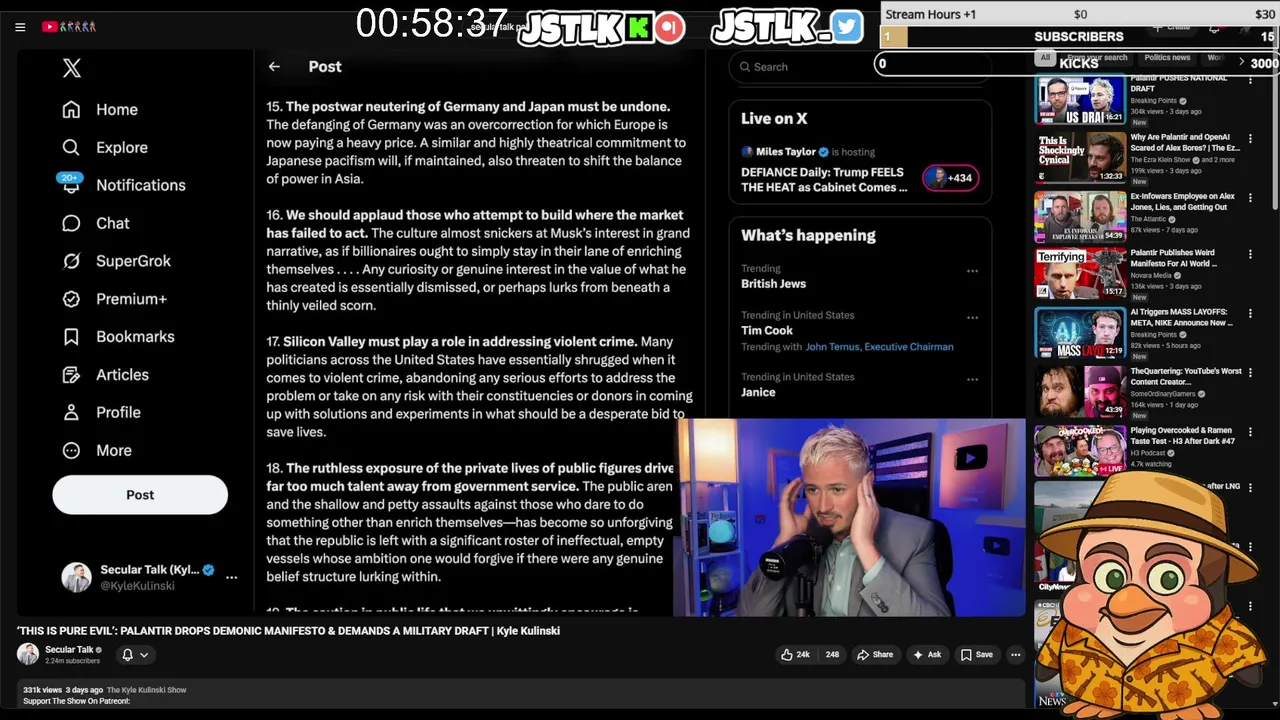Click the Secular Talk channel avatar
The image size is (1280, 720).
[28, 654]
